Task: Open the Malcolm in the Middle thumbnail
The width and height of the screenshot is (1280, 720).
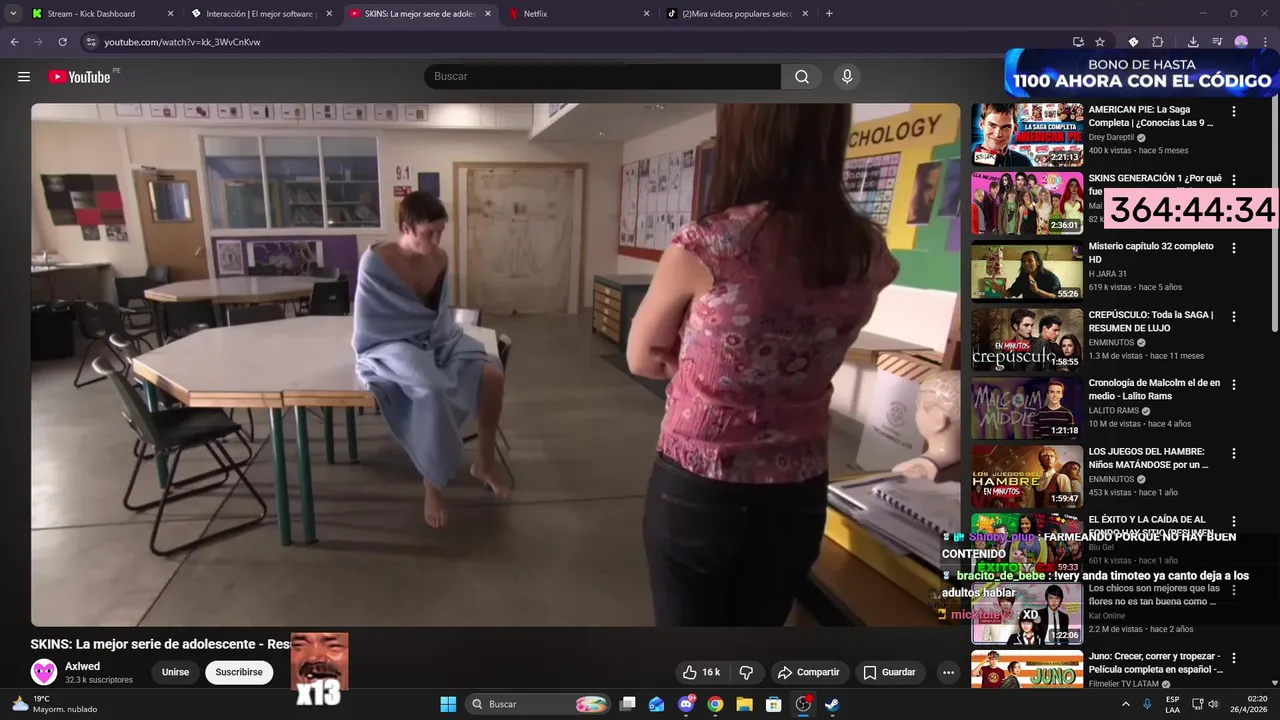Action: click(1027, 407)
